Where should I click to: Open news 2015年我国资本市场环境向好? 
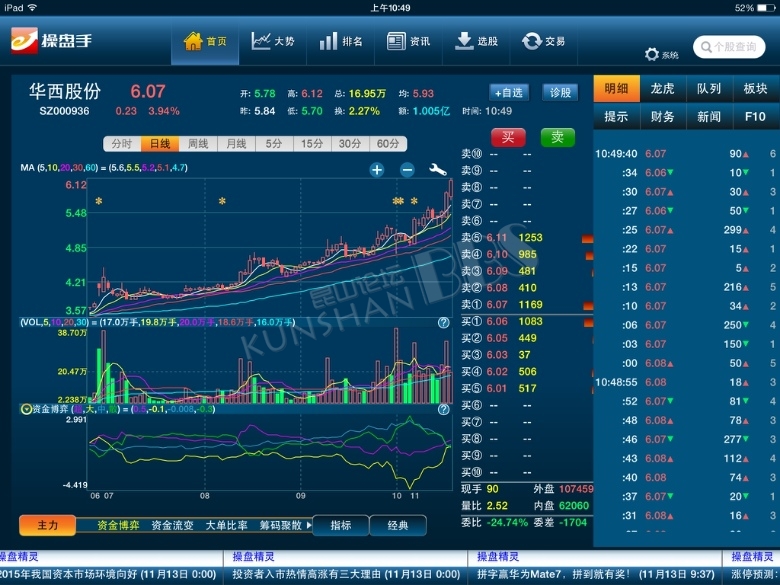[108, 575]
